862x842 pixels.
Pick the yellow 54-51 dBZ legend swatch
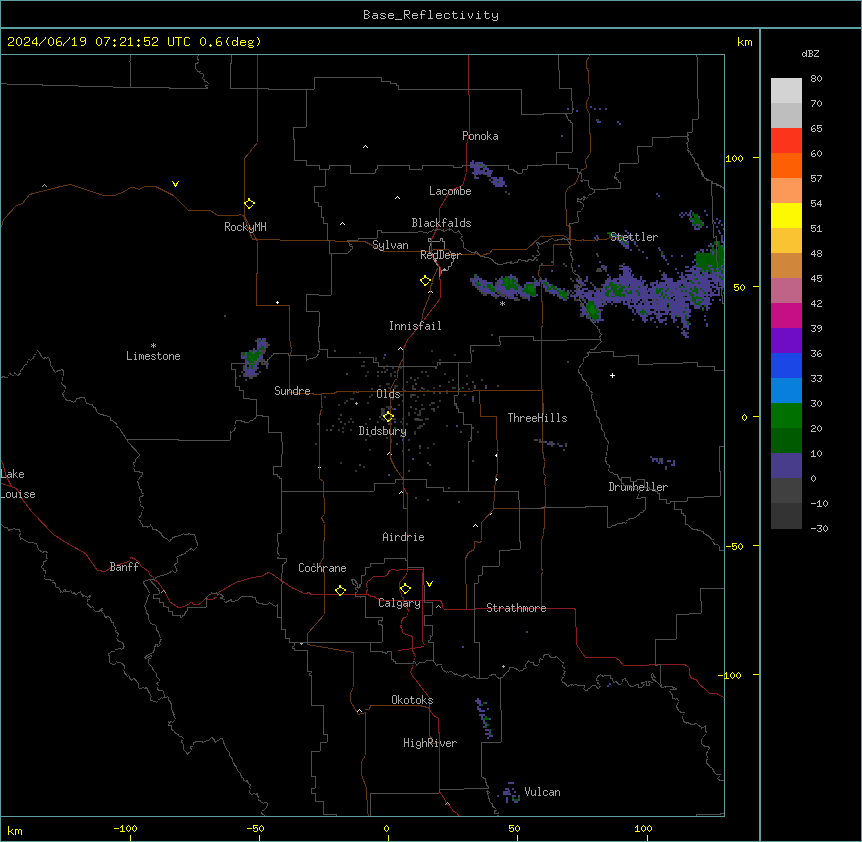pos(786,215)
